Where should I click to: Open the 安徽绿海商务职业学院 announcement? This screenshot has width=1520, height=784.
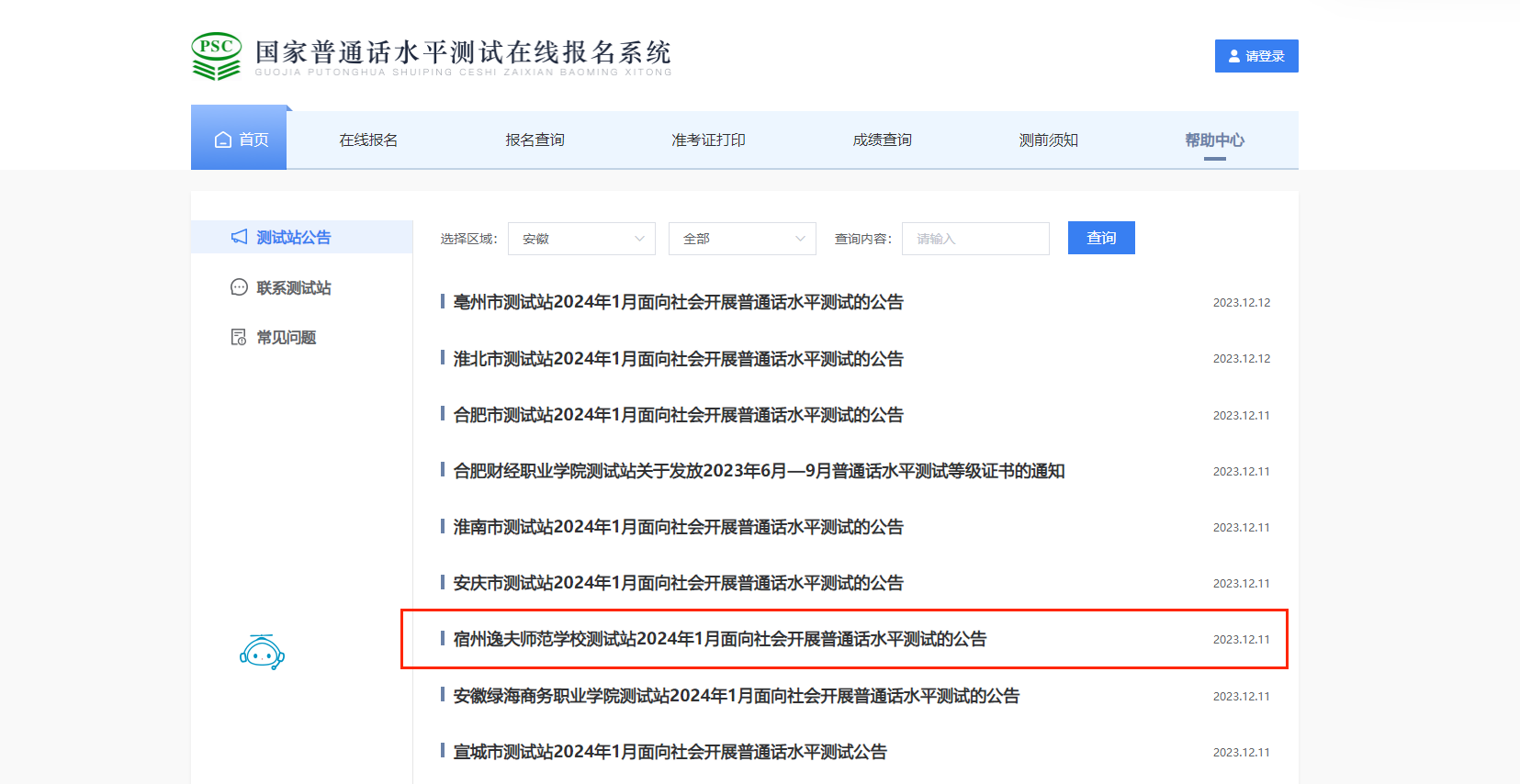(737, 696)
